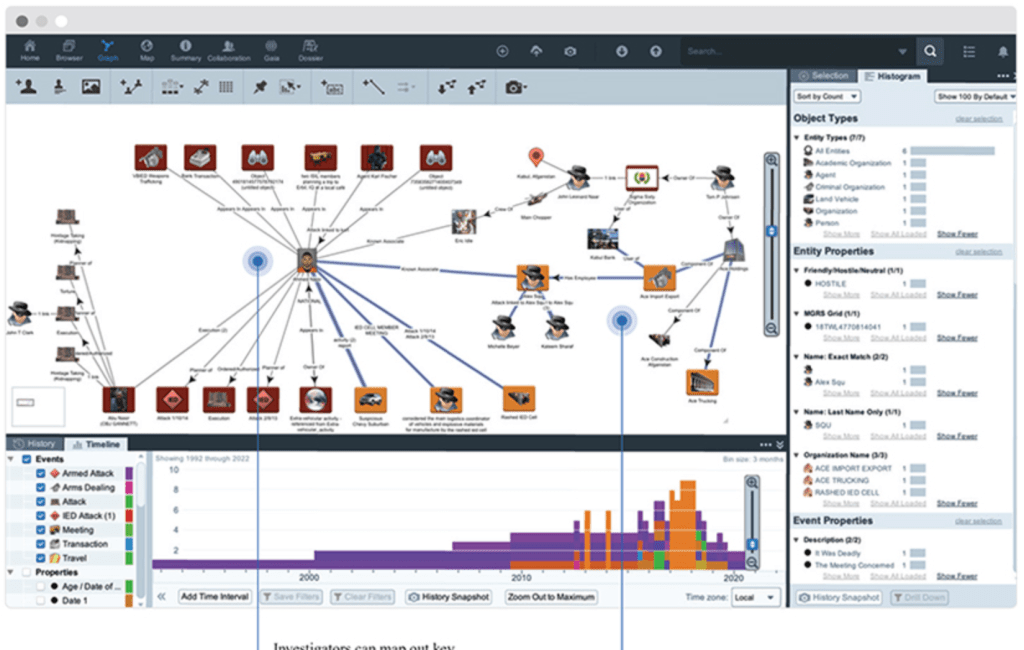Click the download arrow icon in top bar
Image resolution: width=1024 pixels, height=650 pixels.
(621, 51)
